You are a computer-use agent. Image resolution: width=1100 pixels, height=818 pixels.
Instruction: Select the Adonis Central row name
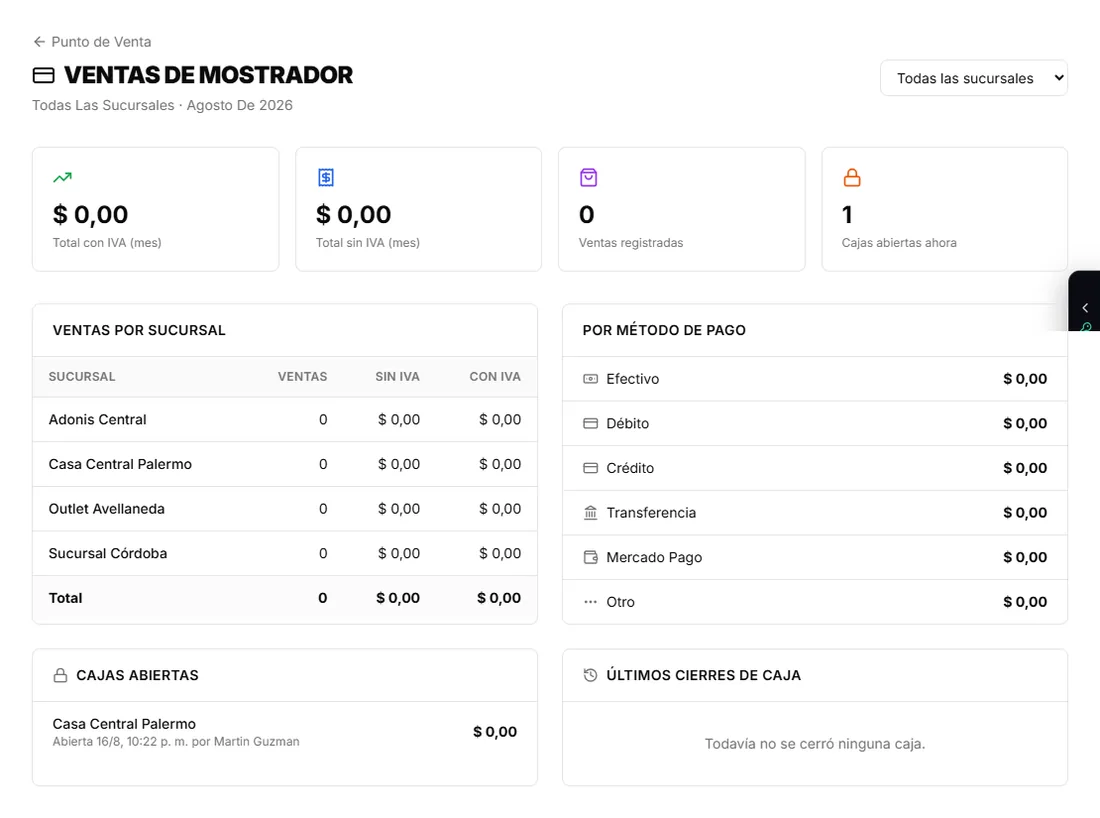tap(98, 420)
